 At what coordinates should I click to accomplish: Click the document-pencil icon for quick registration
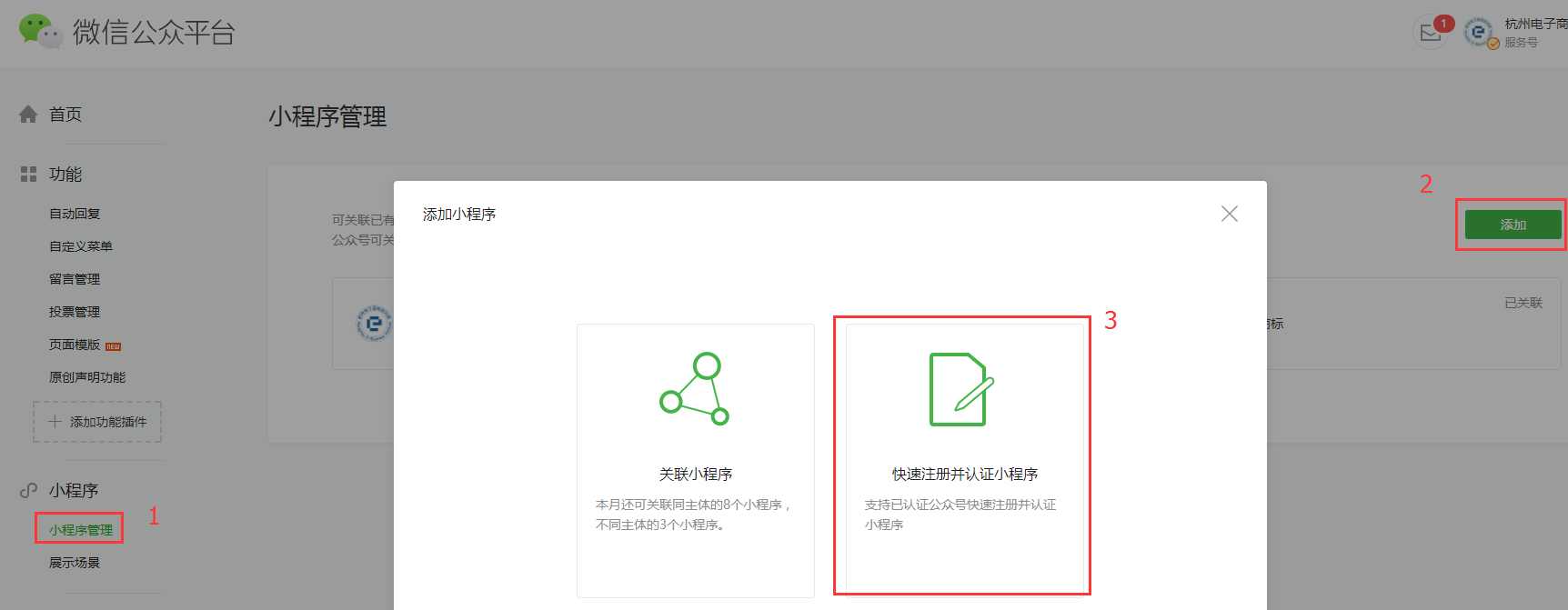tap(960, 389)
